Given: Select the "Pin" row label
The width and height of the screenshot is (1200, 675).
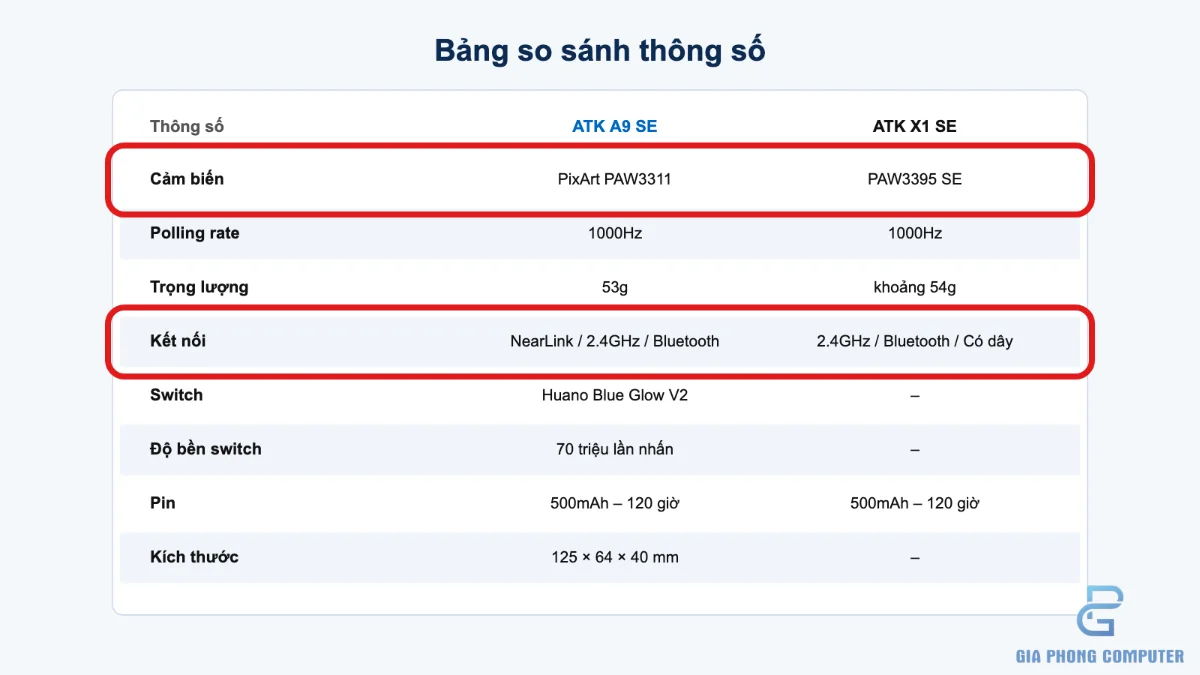Looking at the screenshot, I should point(162,503).
